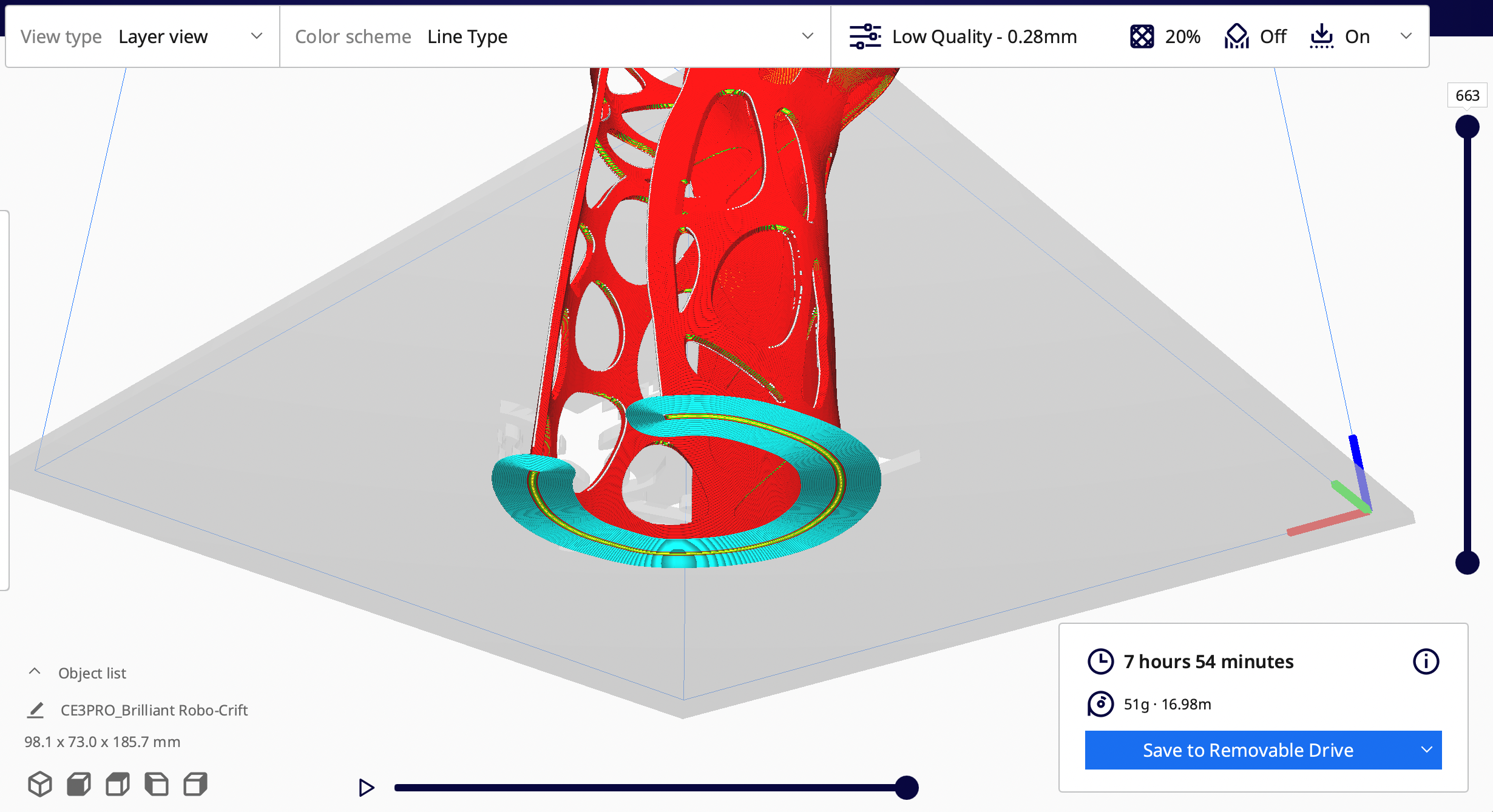Switch to the right side view icon
1493x812 pixels.
195,783
